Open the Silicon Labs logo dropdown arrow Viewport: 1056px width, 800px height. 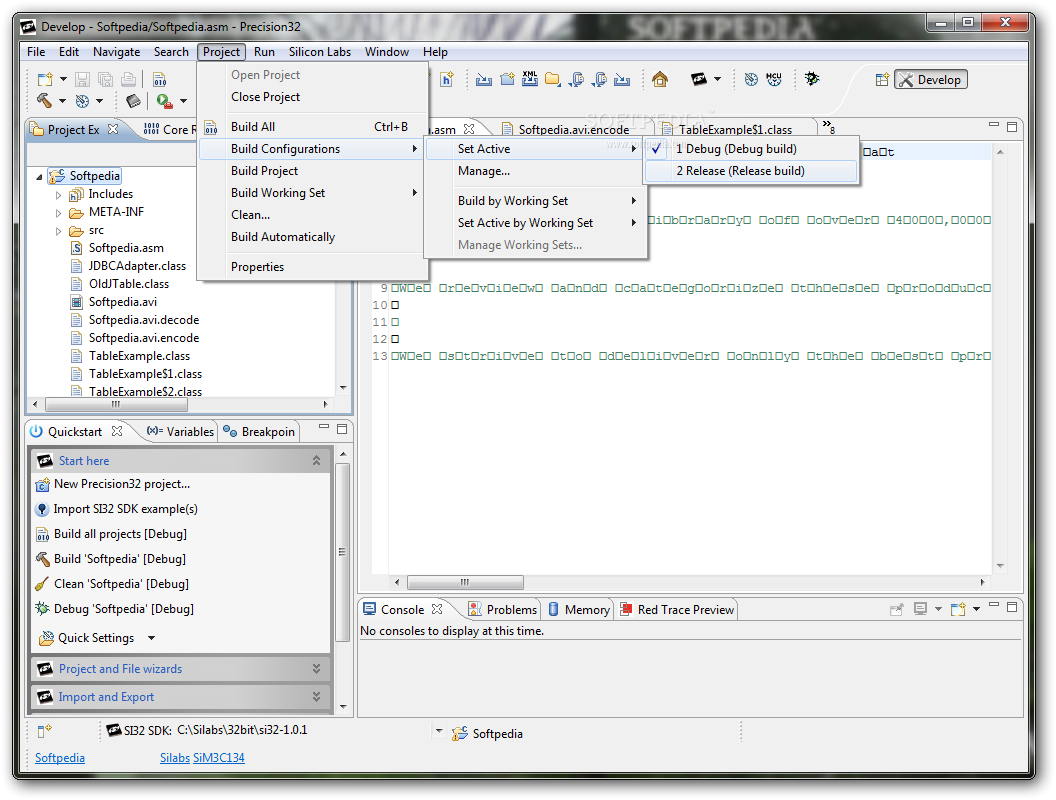tap(717, 79)
